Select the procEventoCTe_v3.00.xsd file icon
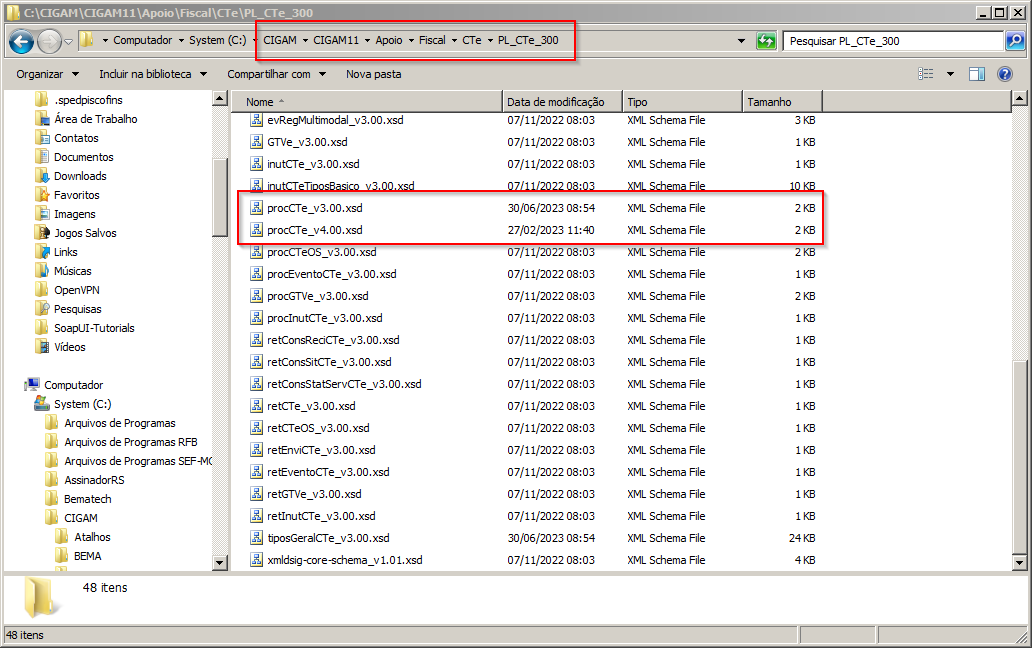The height and width of the screenshot is (648, 1032). [257, 274]
